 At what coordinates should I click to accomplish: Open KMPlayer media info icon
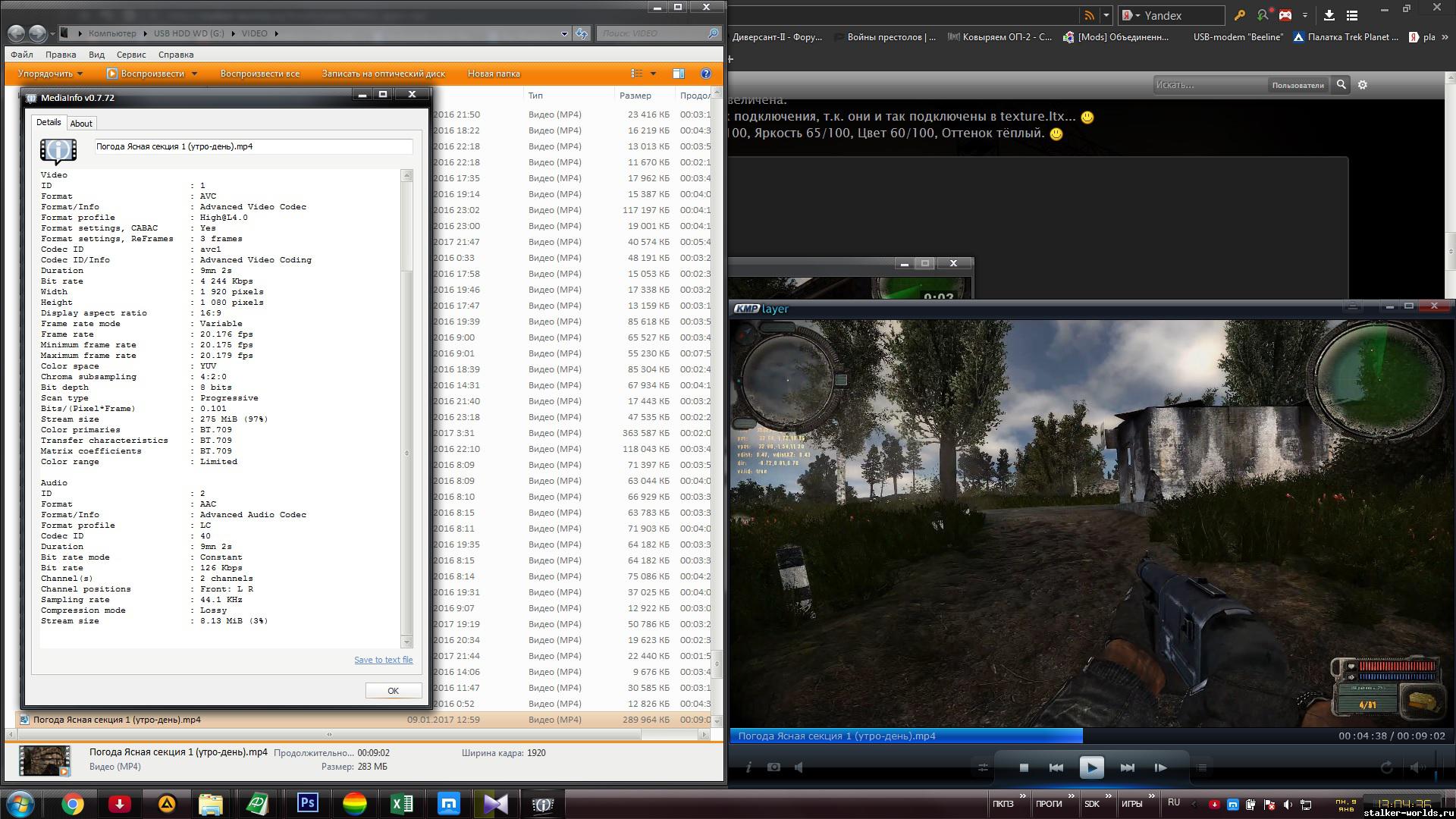(748, 767)
